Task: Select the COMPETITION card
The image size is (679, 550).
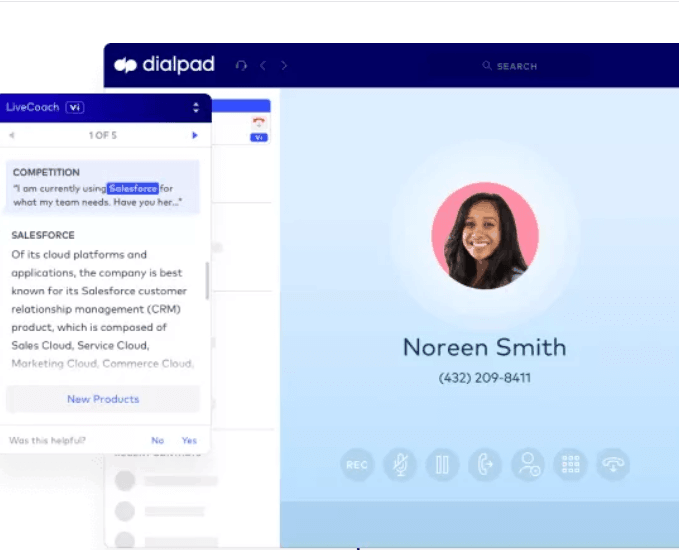Action: [103, 187]
